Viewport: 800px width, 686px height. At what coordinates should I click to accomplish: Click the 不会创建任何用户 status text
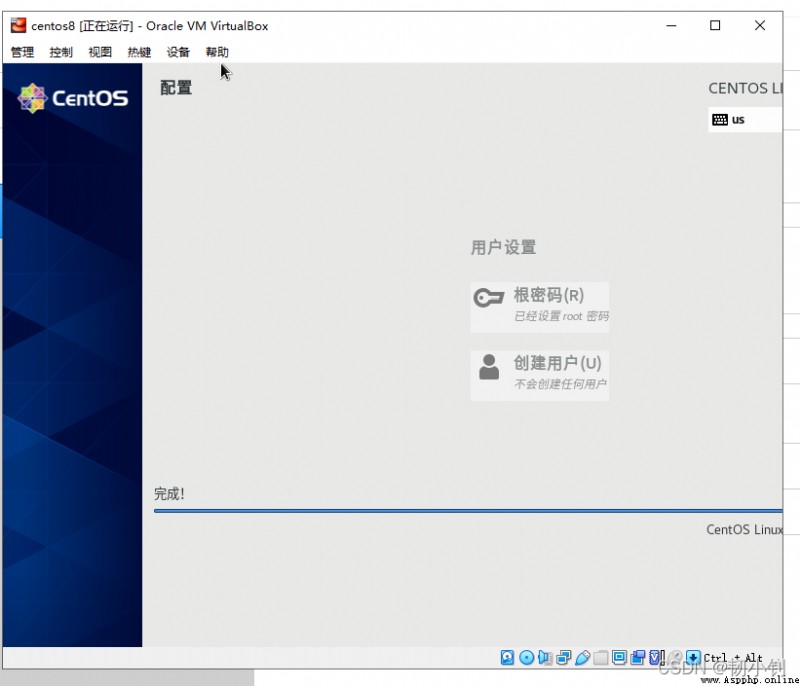pyautogui.click(x=560, y=384)
